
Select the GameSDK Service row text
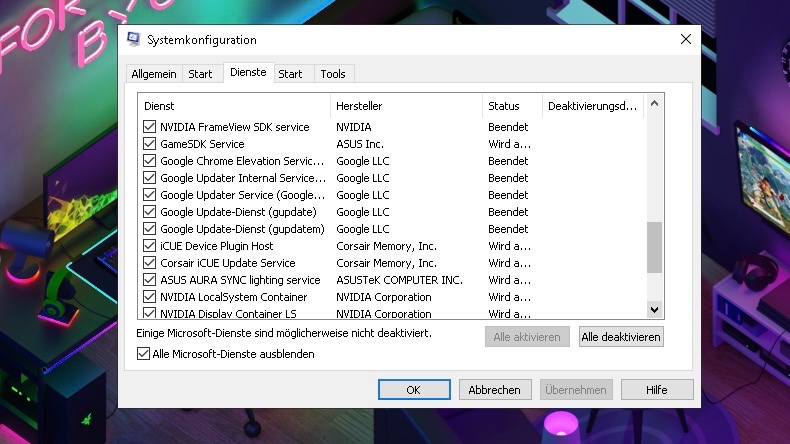202,144
